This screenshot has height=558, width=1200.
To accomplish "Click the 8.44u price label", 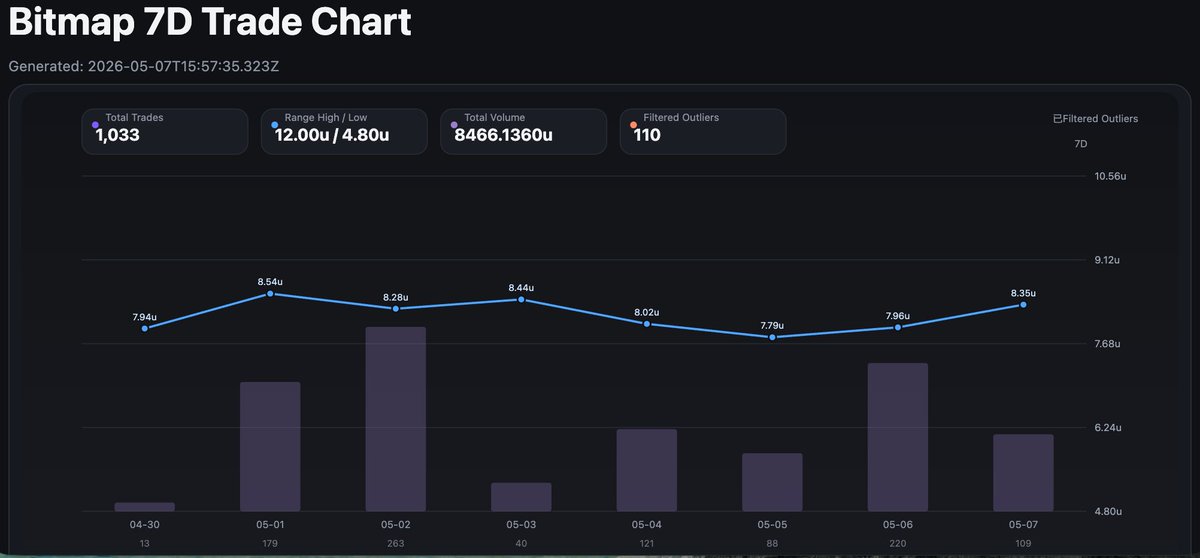I will coord(521,288).
